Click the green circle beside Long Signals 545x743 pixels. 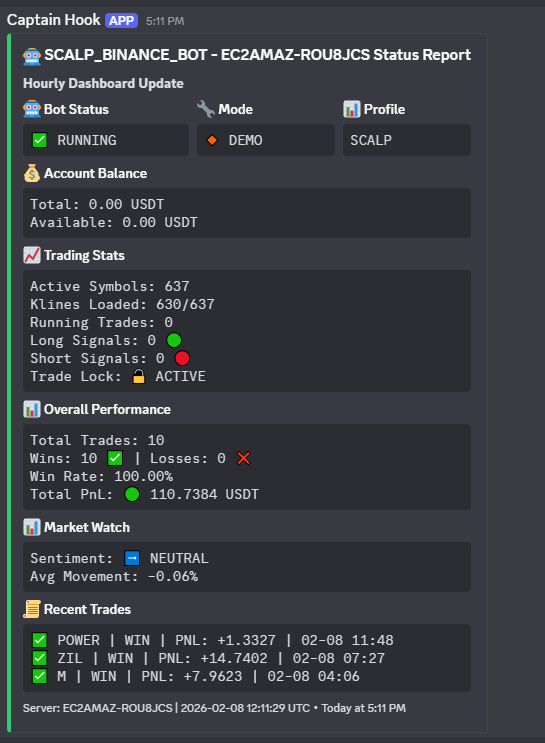174,340
